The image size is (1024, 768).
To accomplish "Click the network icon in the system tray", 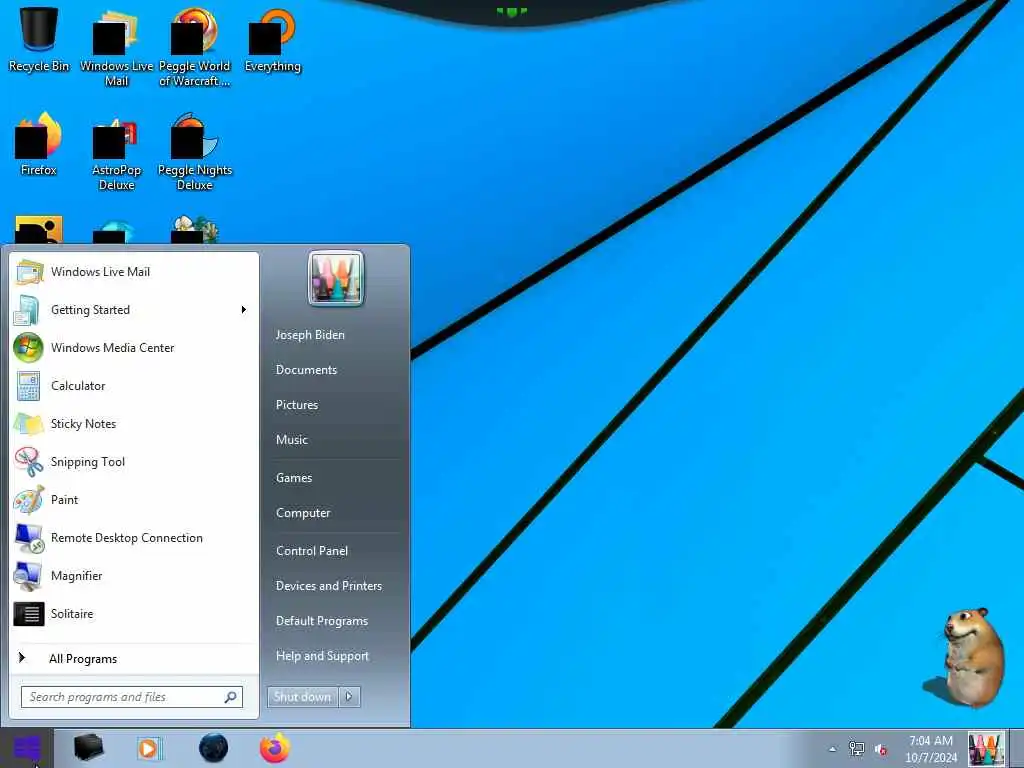I will tap(856, 748).
